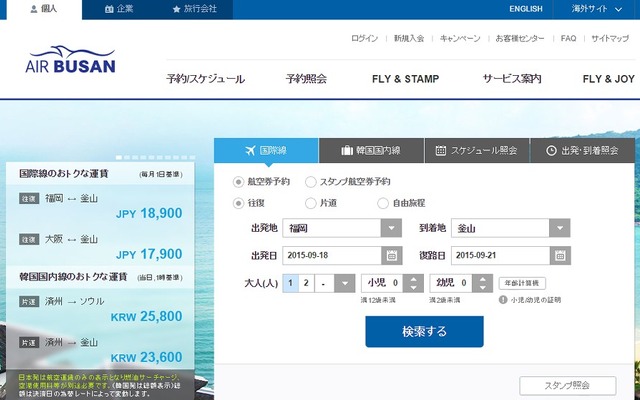This screenshot has width=640, height=400.
Task: Click the first banner carousel indicator dot
Action: [119, 157]
